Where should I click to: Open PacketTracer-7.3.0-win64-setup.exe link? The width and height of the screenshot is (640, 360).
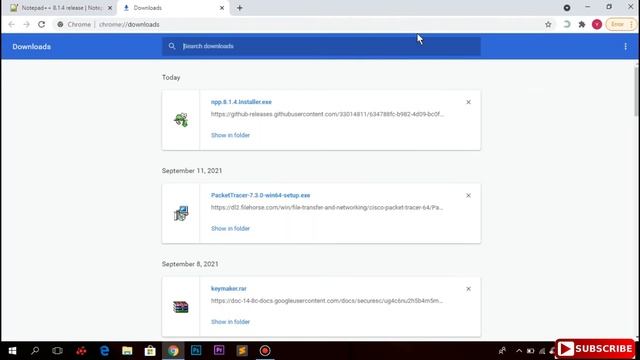[260, 195]
